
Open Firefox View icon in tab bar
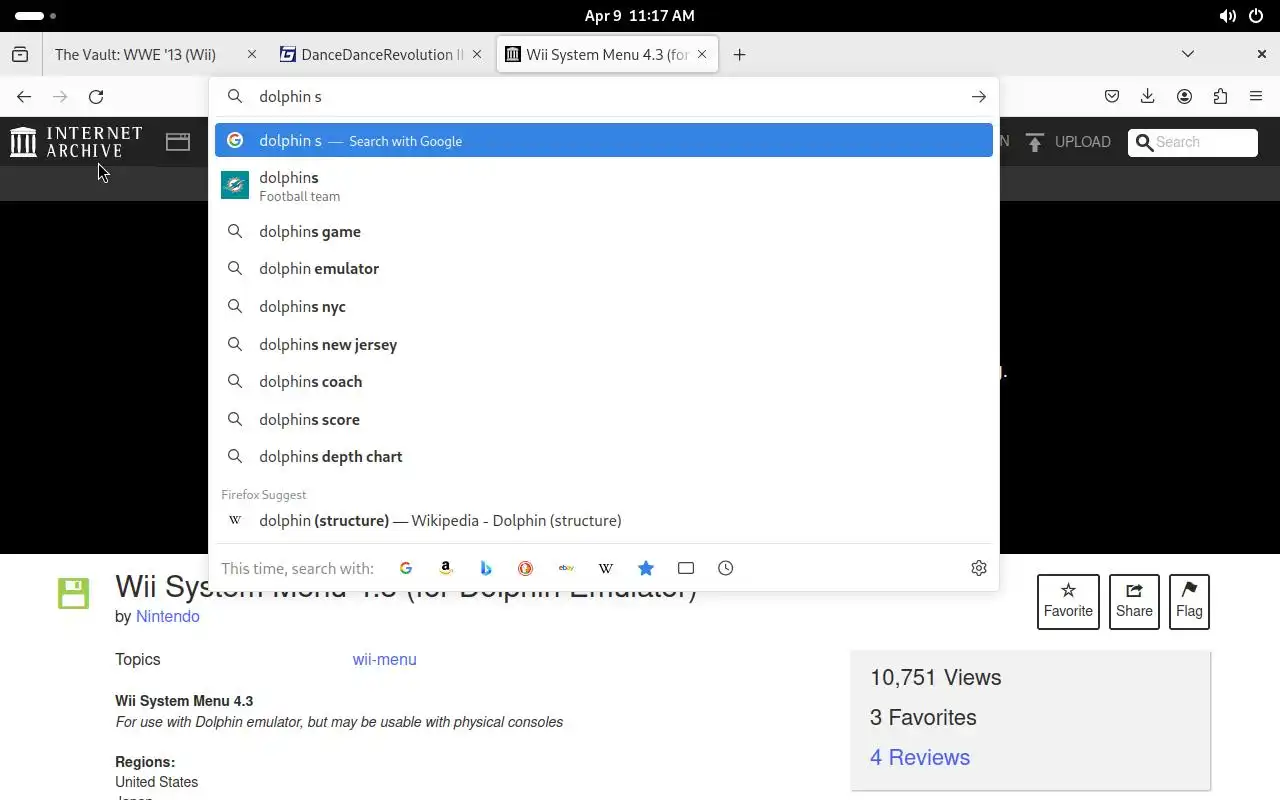tap(20, 55)
